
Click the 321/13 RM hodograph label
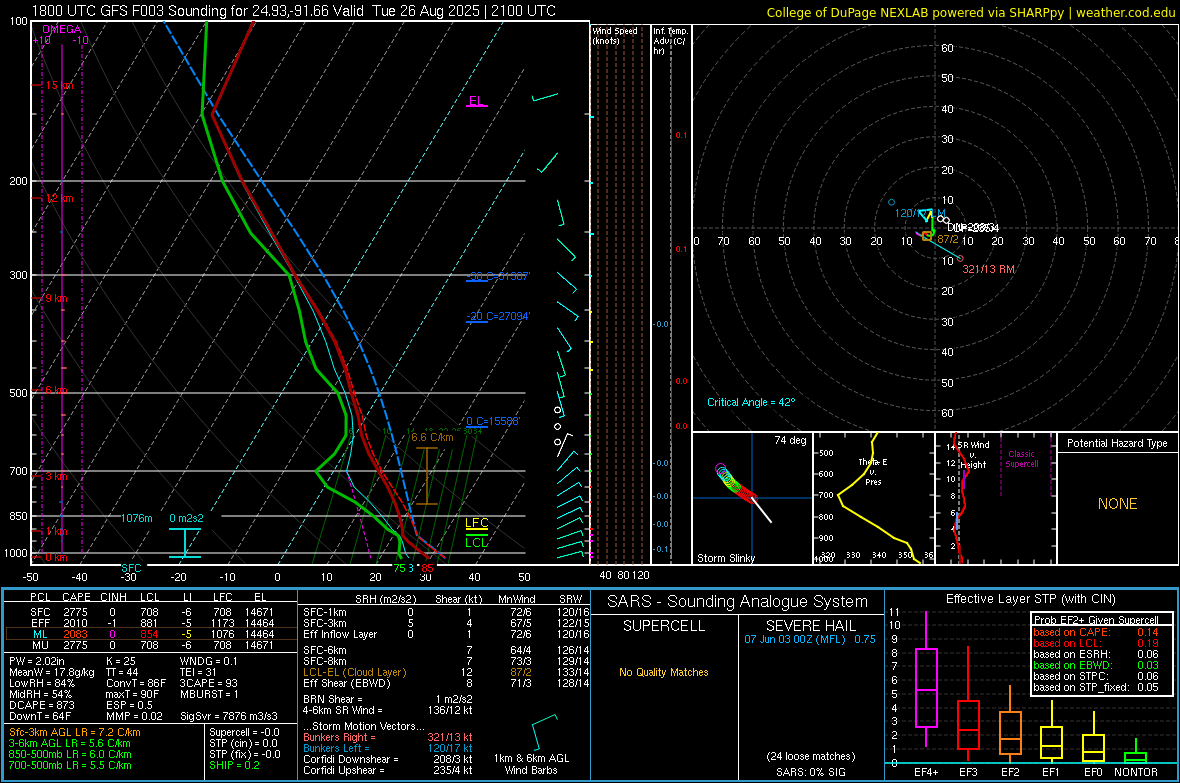(988, 269)
